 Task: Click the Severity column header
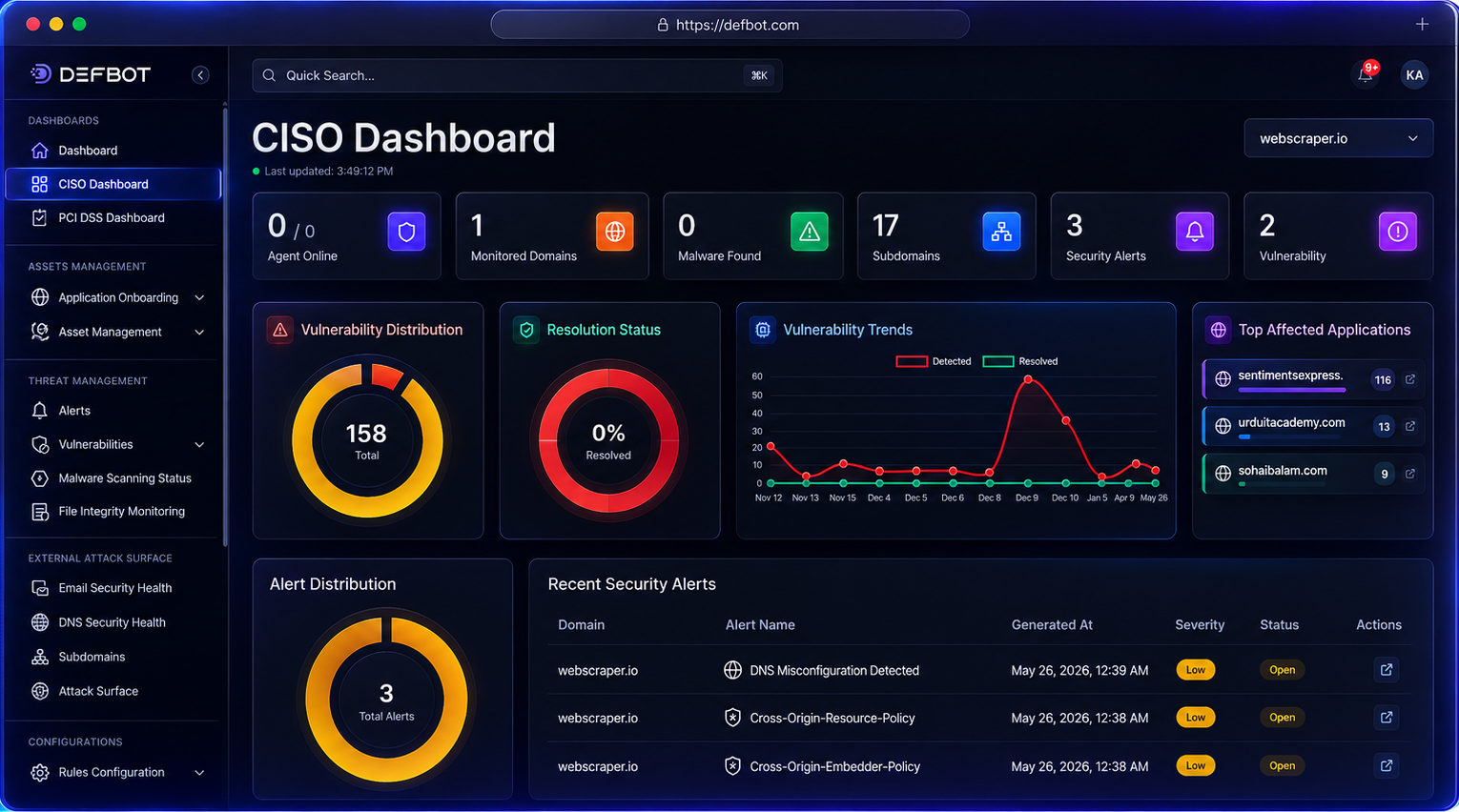point(1200,625)
